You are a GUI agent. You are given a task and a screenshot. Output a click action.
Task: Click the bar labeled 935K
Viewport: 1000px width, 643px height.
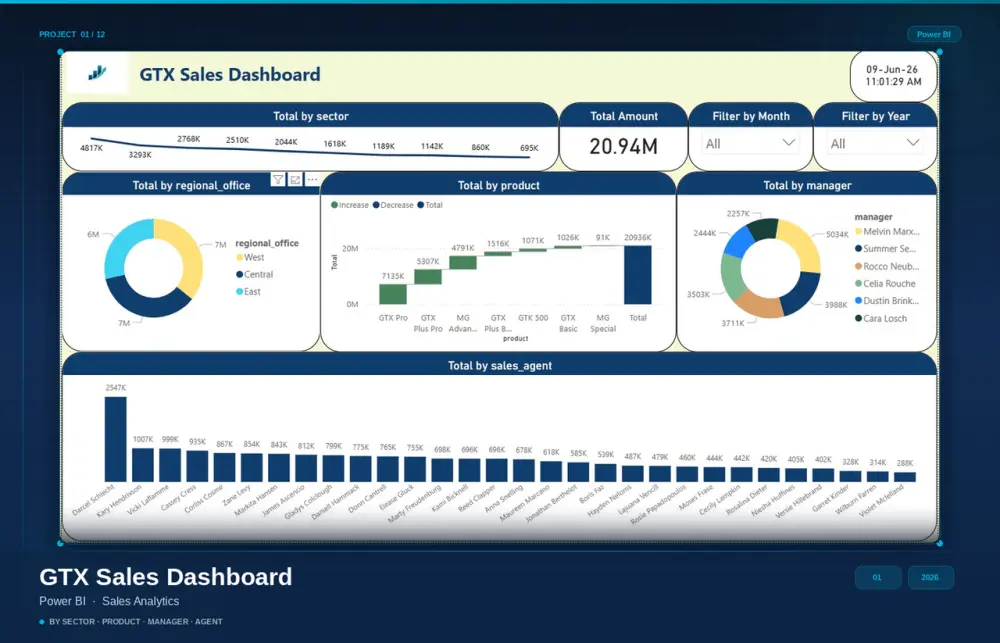point(197,466)
